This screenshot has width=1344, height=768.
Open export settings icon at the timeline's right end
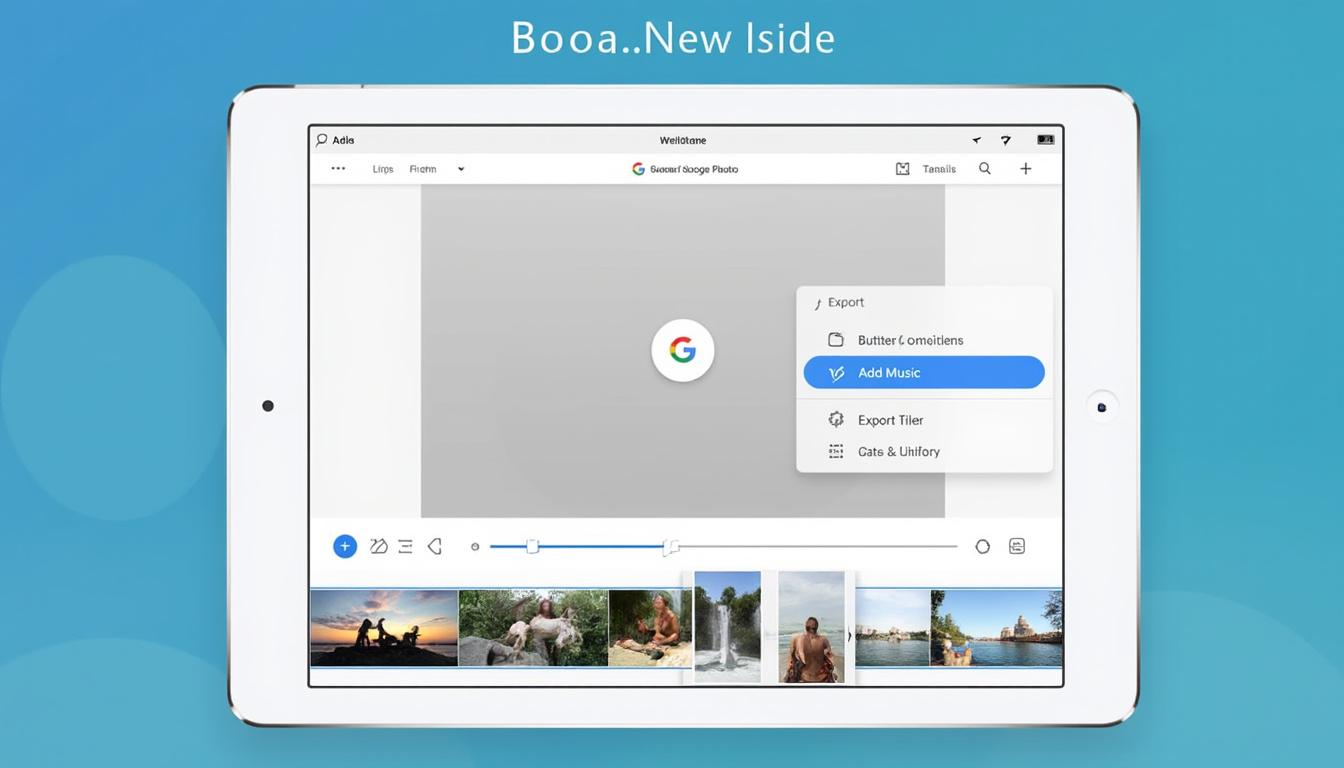tap(1017, 546)
